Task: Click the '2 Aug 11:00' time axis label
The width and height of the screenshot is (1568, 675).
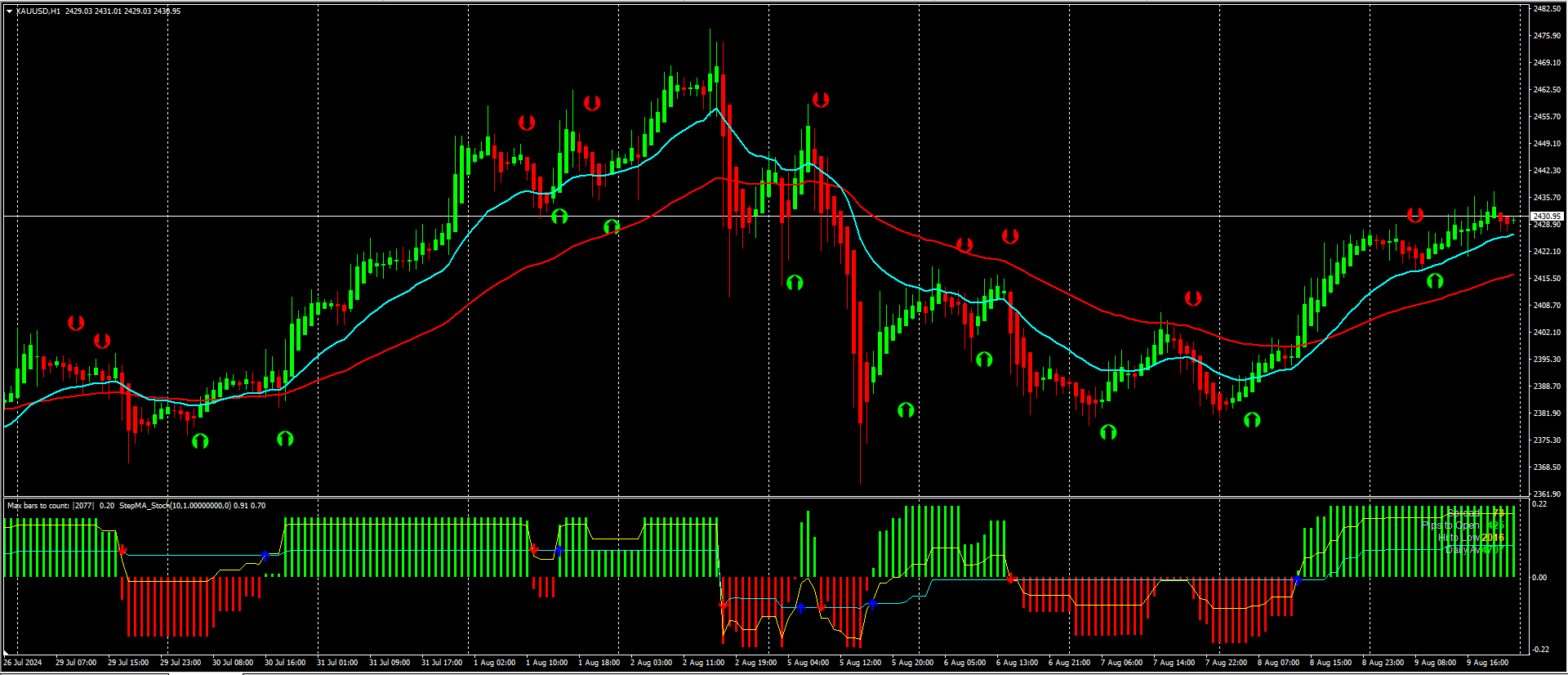Action: coord(704,663)
